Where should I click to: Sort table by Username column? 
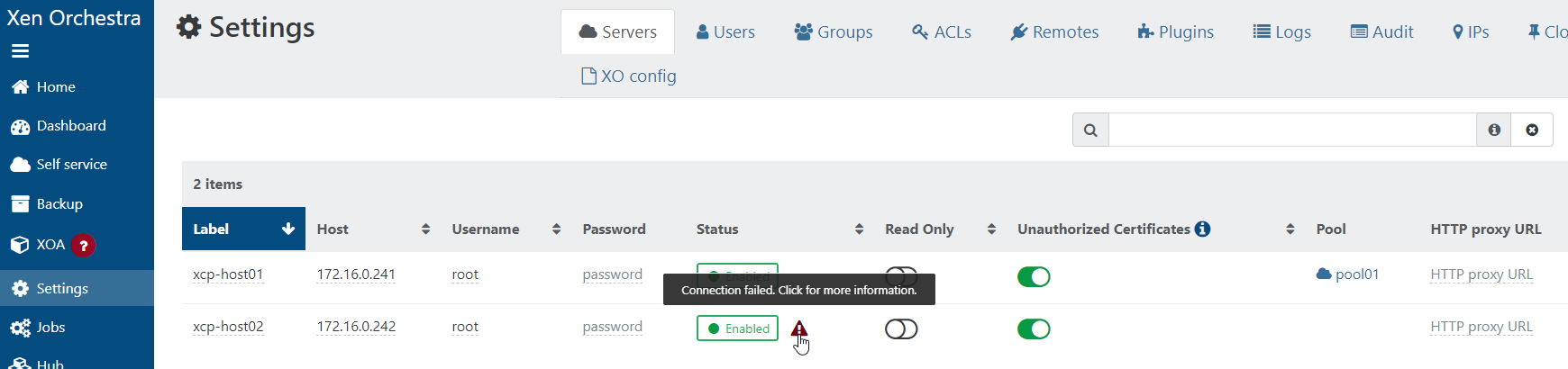[506, 229]
